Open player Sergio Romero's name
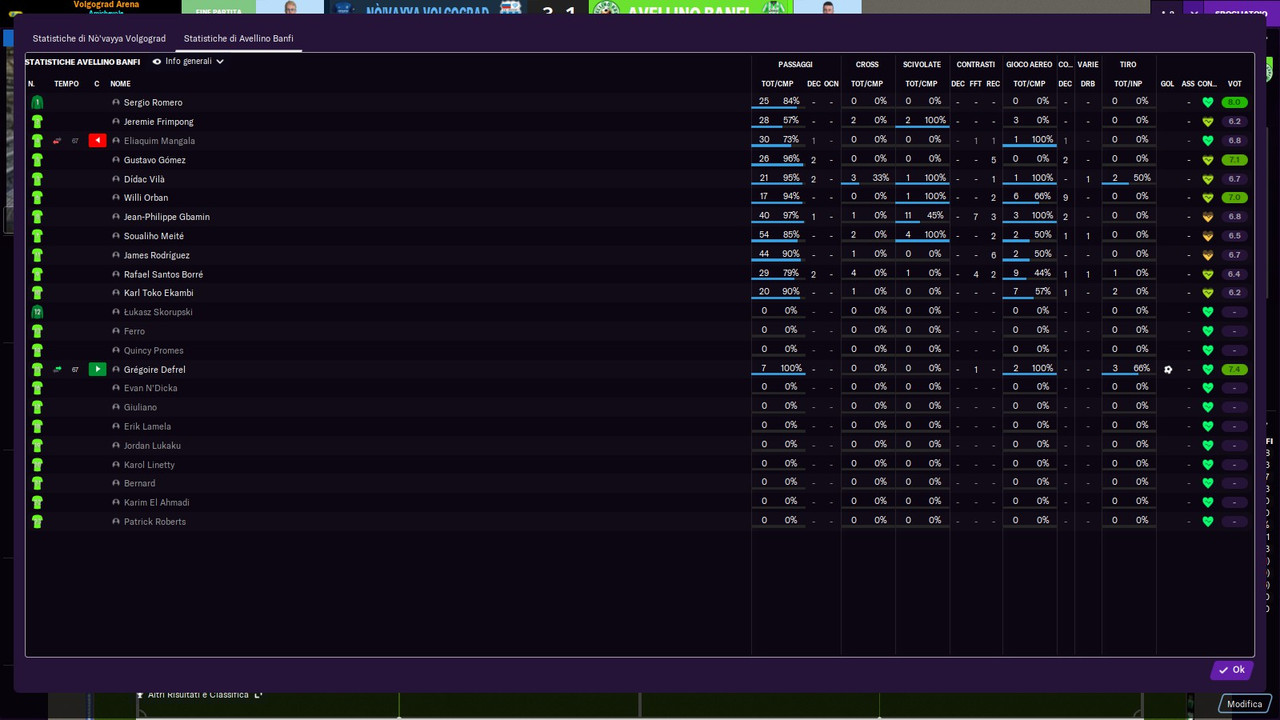The image size is (1280, 720). (153, 102)
